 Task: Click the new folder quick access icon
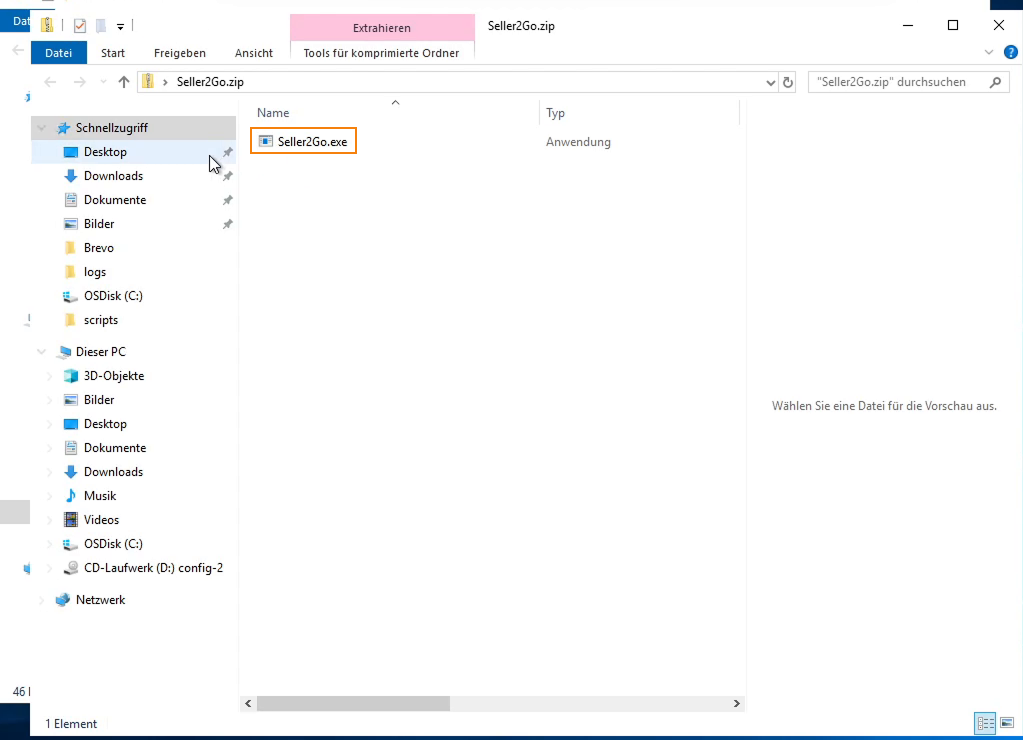click(x=100, y=26)
